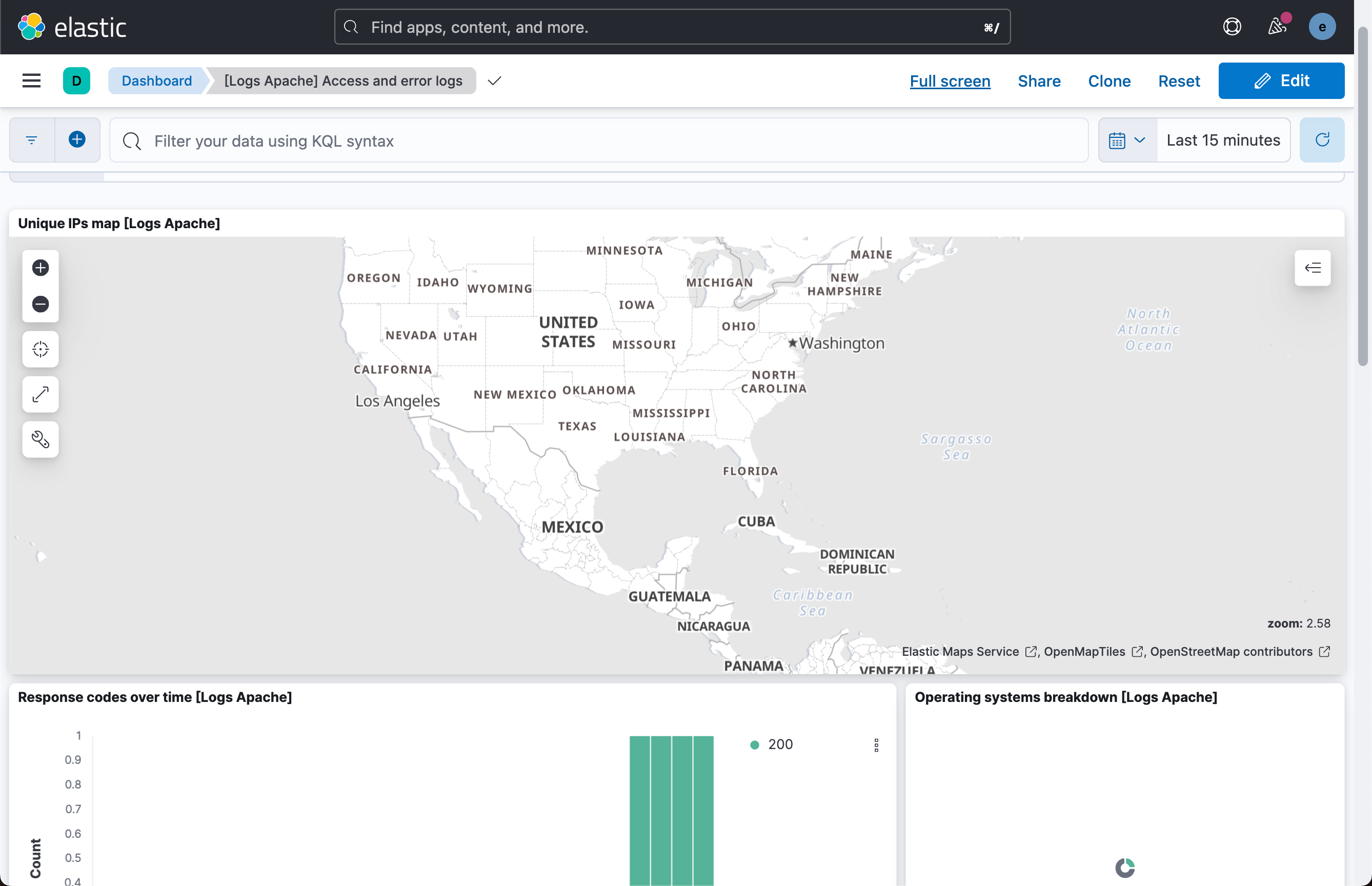The width and height of the screenshot is (1372, 886).
Task: Click the Last 15 minutes time range
Action: coord(1223,140)
